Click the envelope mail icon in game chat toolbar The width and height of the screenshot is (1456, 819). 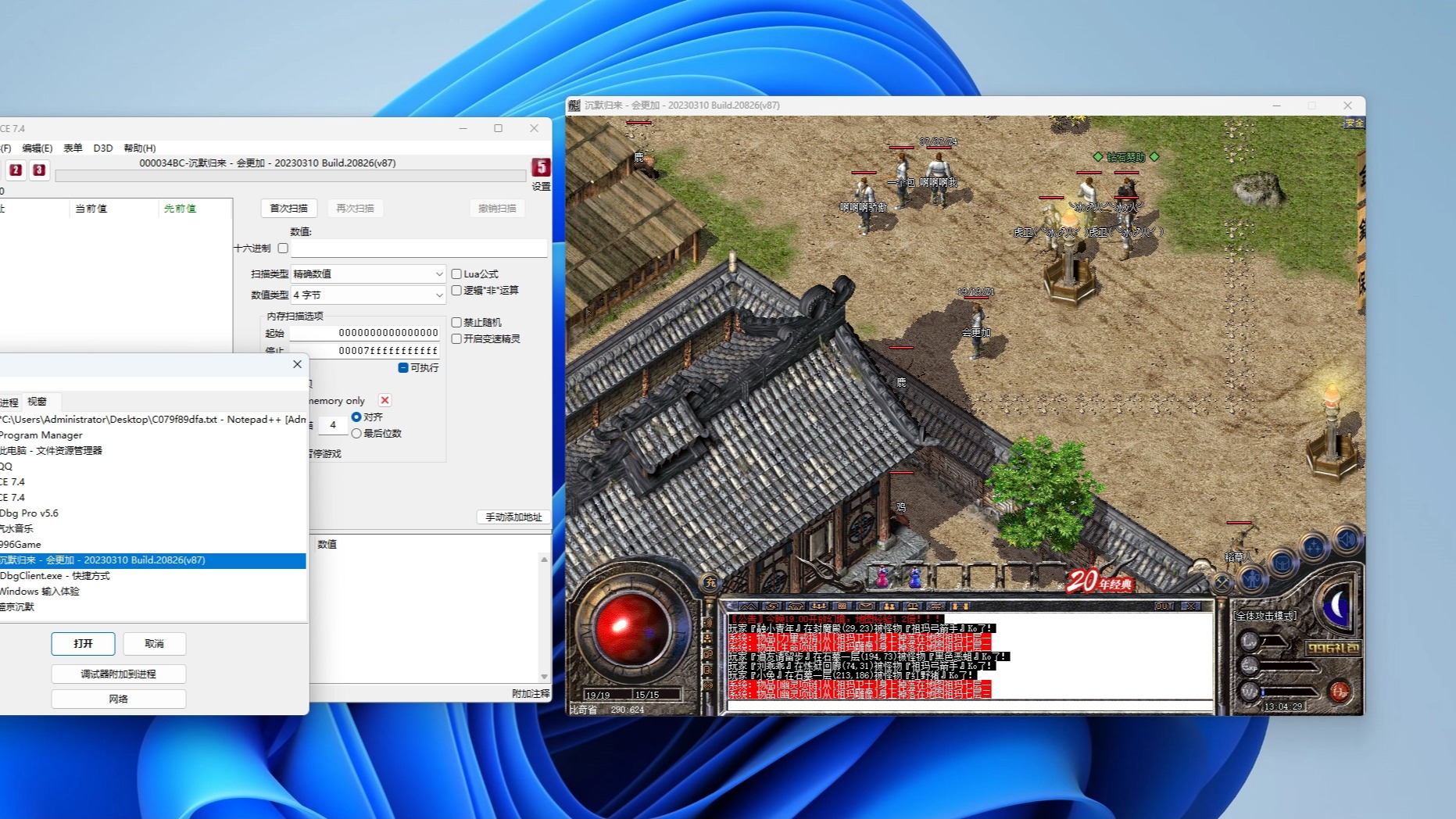point(865,606)
